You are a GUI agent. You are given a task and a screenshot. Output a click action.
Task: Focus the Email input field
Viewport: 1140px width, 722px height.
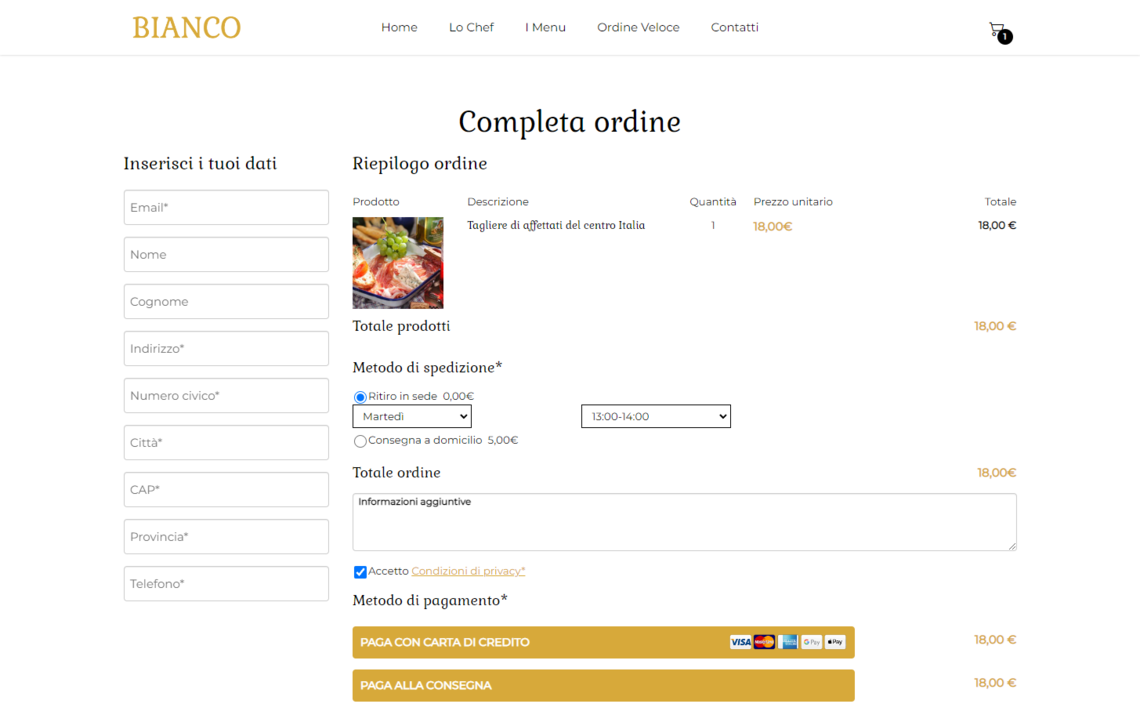click(x=226, y=207)
